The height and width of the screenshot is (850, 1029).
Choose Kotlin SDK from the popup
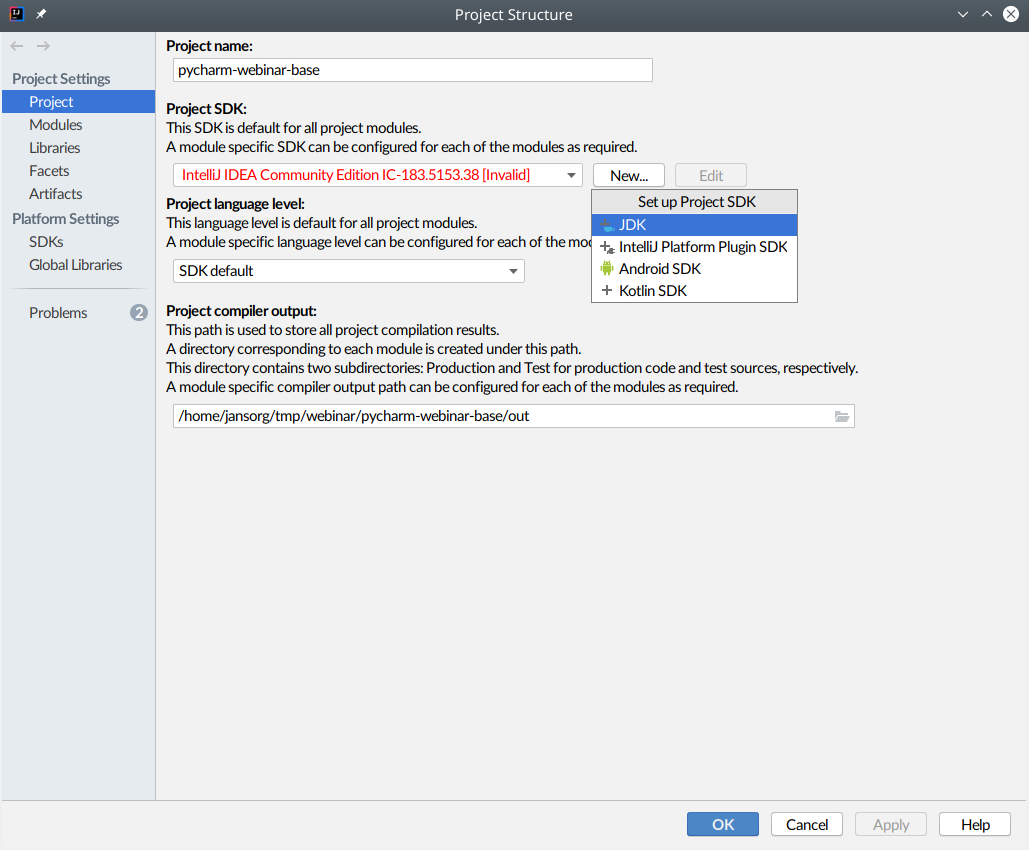(694, 291)
